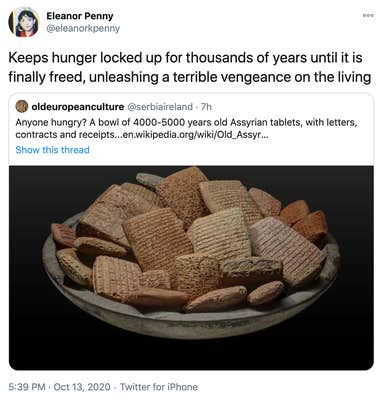
Task: Visit the @eleanorkpenny handle
Action: tap(83, 28)
